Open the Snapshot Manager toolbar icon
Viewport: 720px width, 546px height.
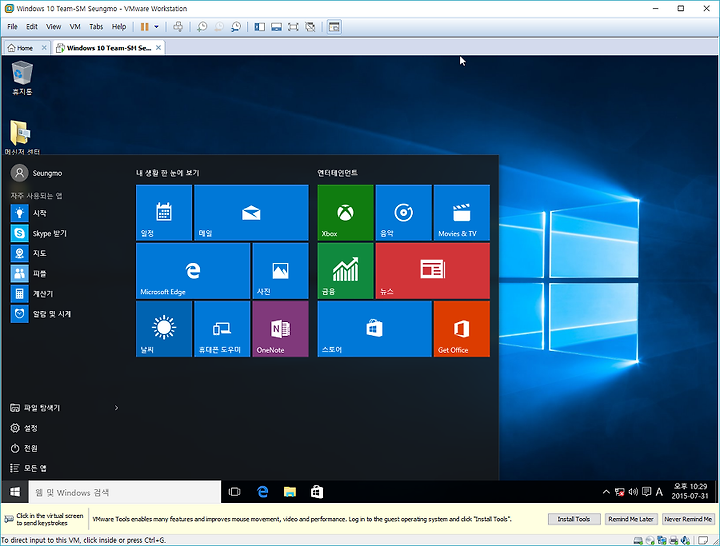(x=236, y=27)
